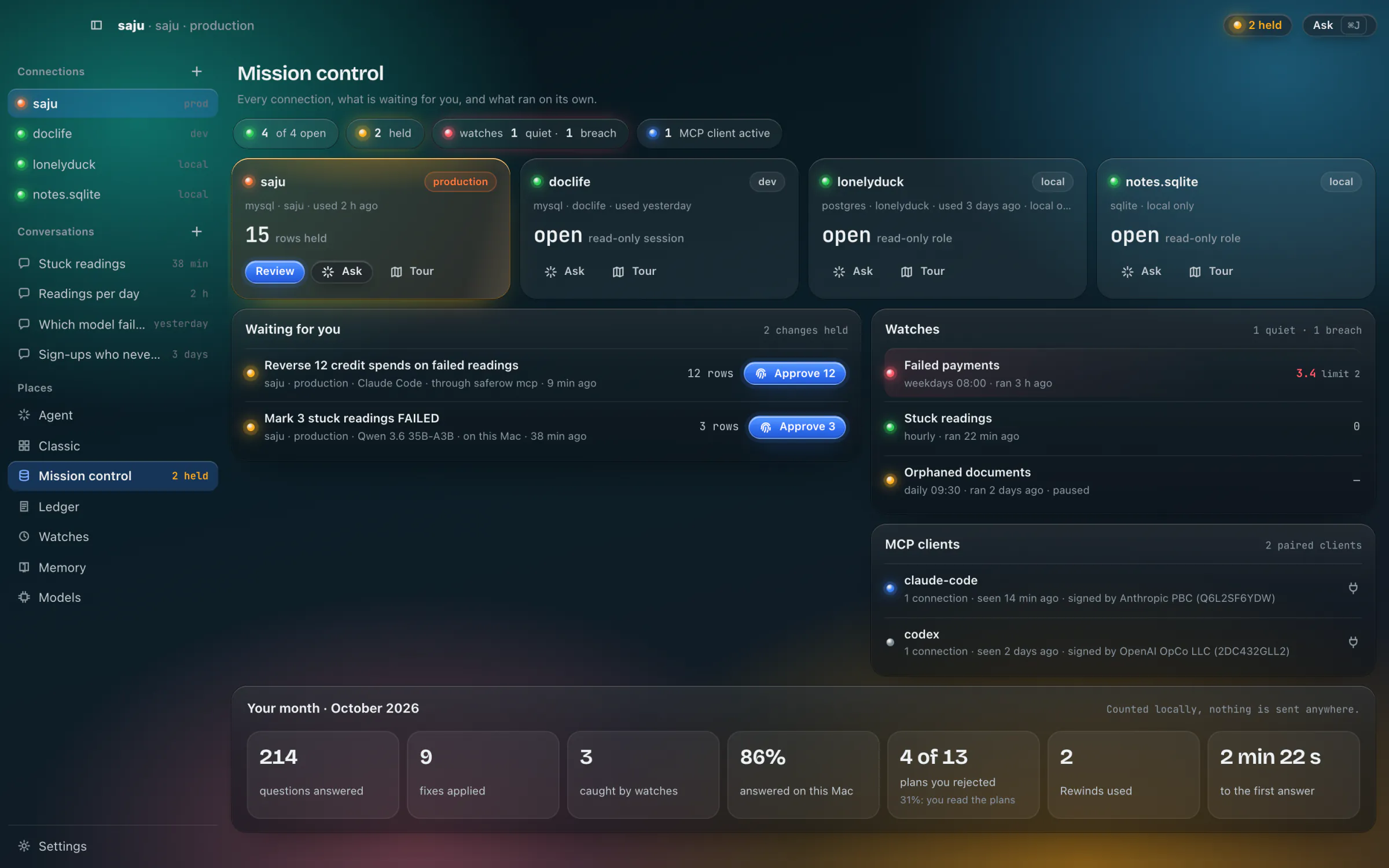Select saju prod connection in sidebar
The image size is (1389, 868).
click(113, 104)
